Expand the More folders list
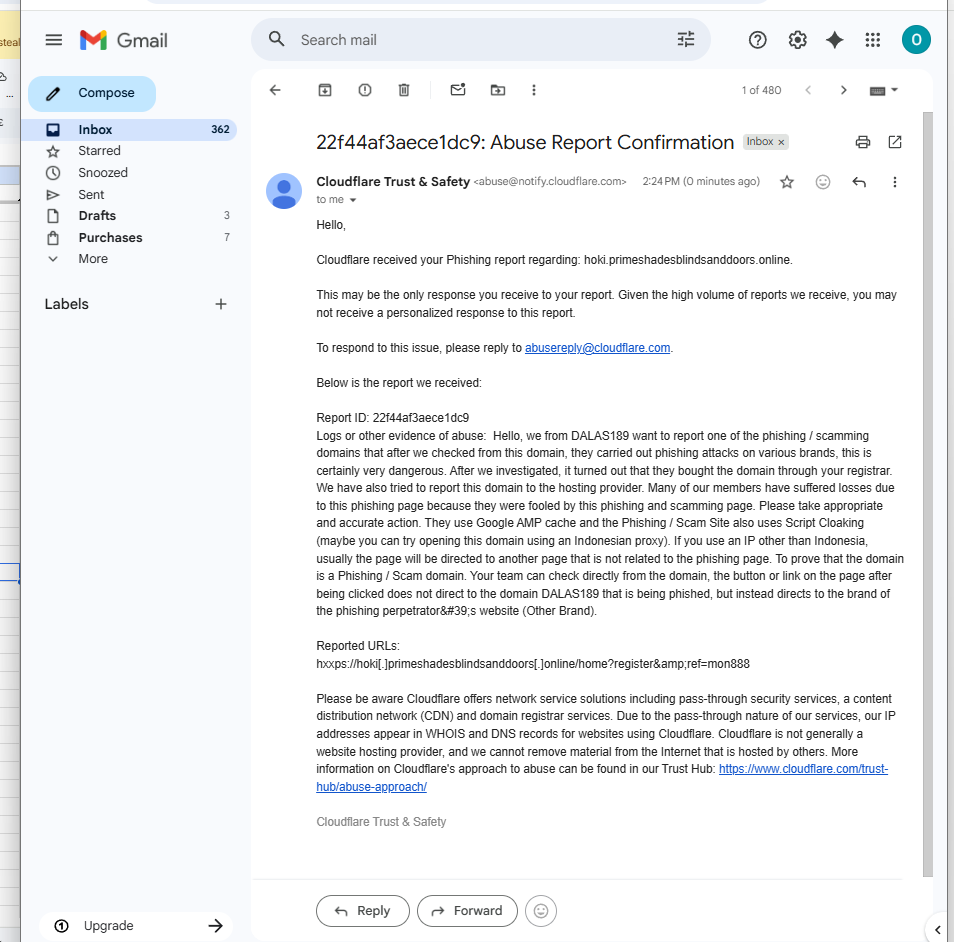 pos(129,259)
